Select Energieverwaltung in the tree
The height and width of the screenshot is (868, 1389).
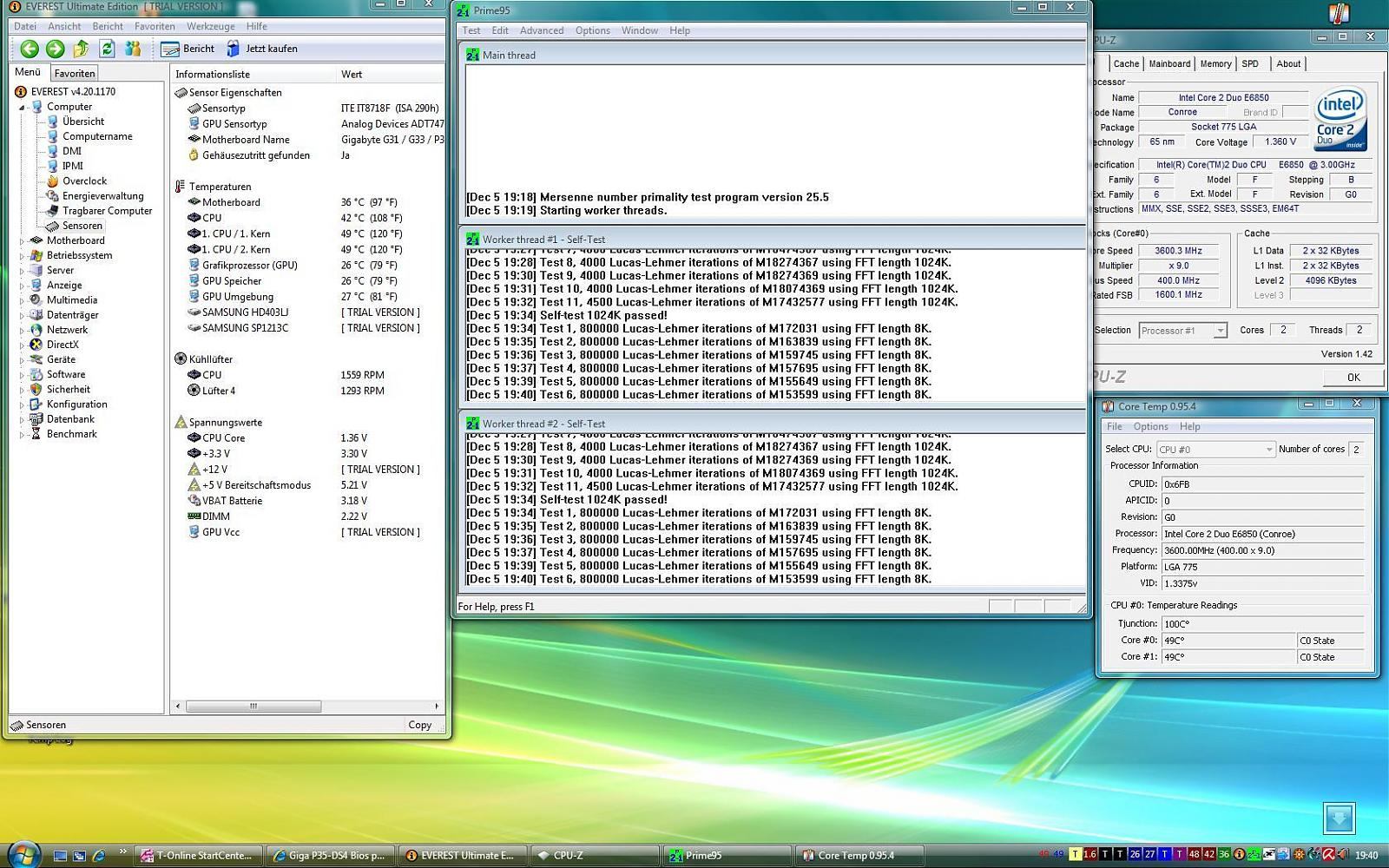click(102, 195)
